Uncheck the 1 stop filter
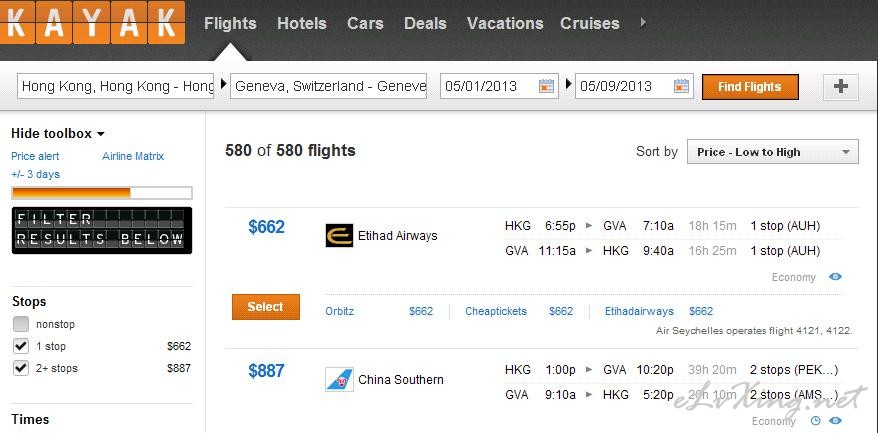 pos(21,346)
